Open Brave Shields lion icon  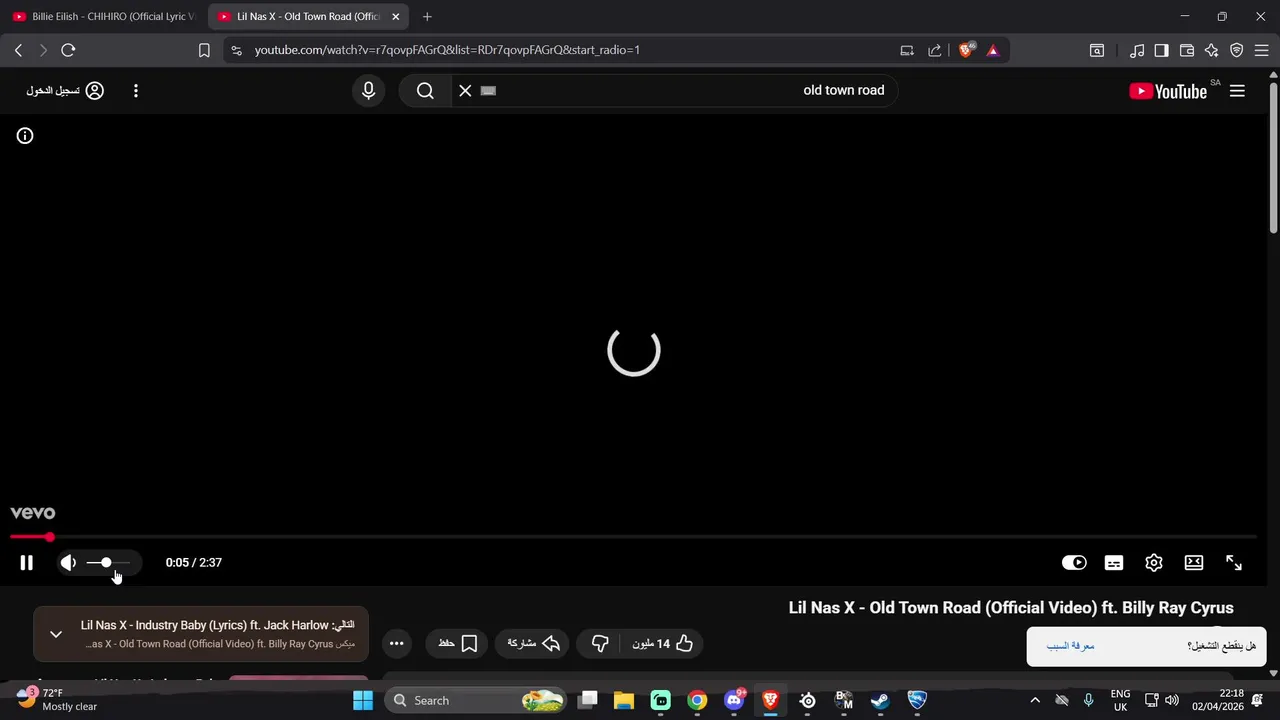(966, 50)
